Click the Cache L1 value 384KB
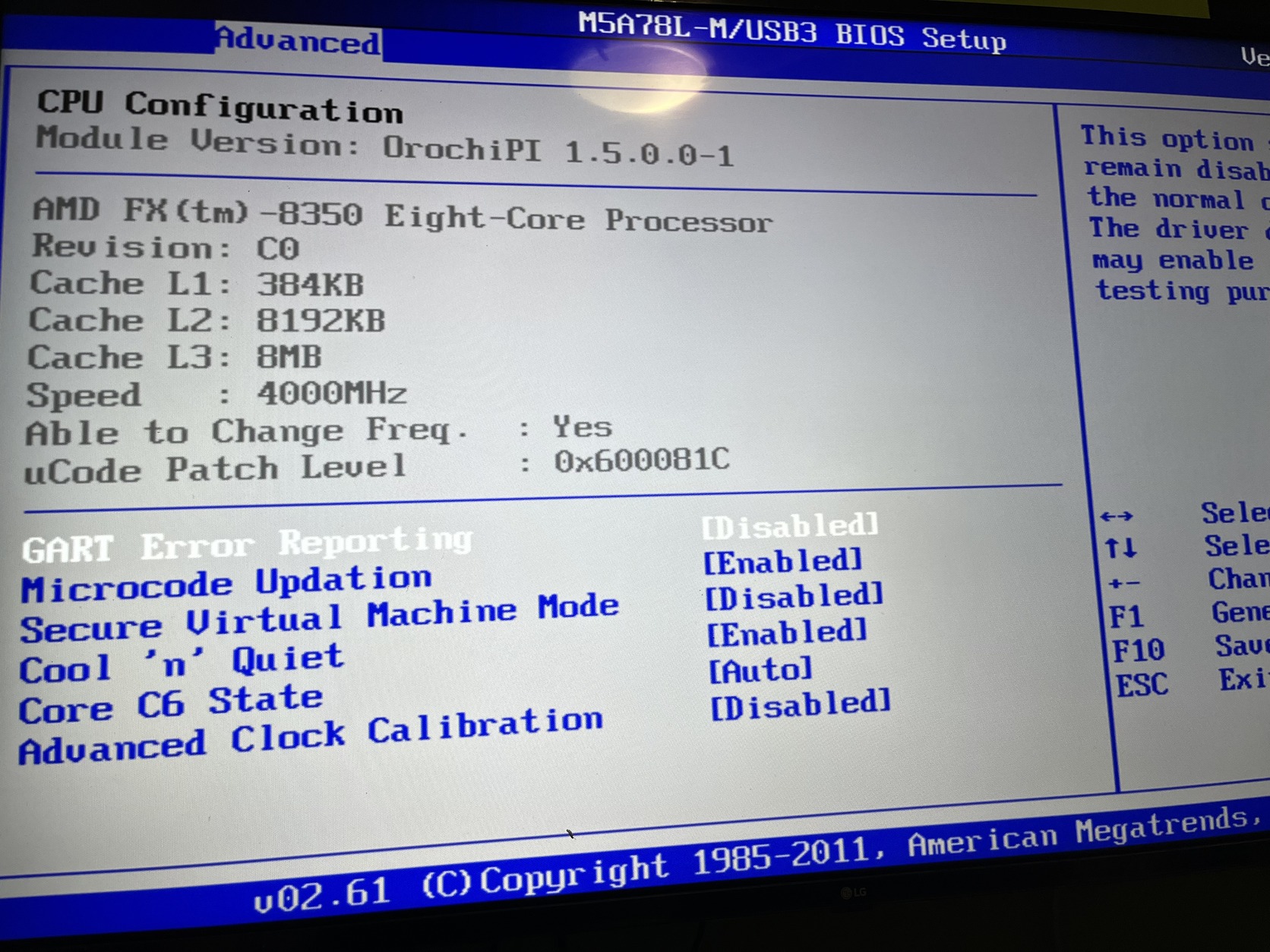1270x952 pixels. [x=310, y=285]
